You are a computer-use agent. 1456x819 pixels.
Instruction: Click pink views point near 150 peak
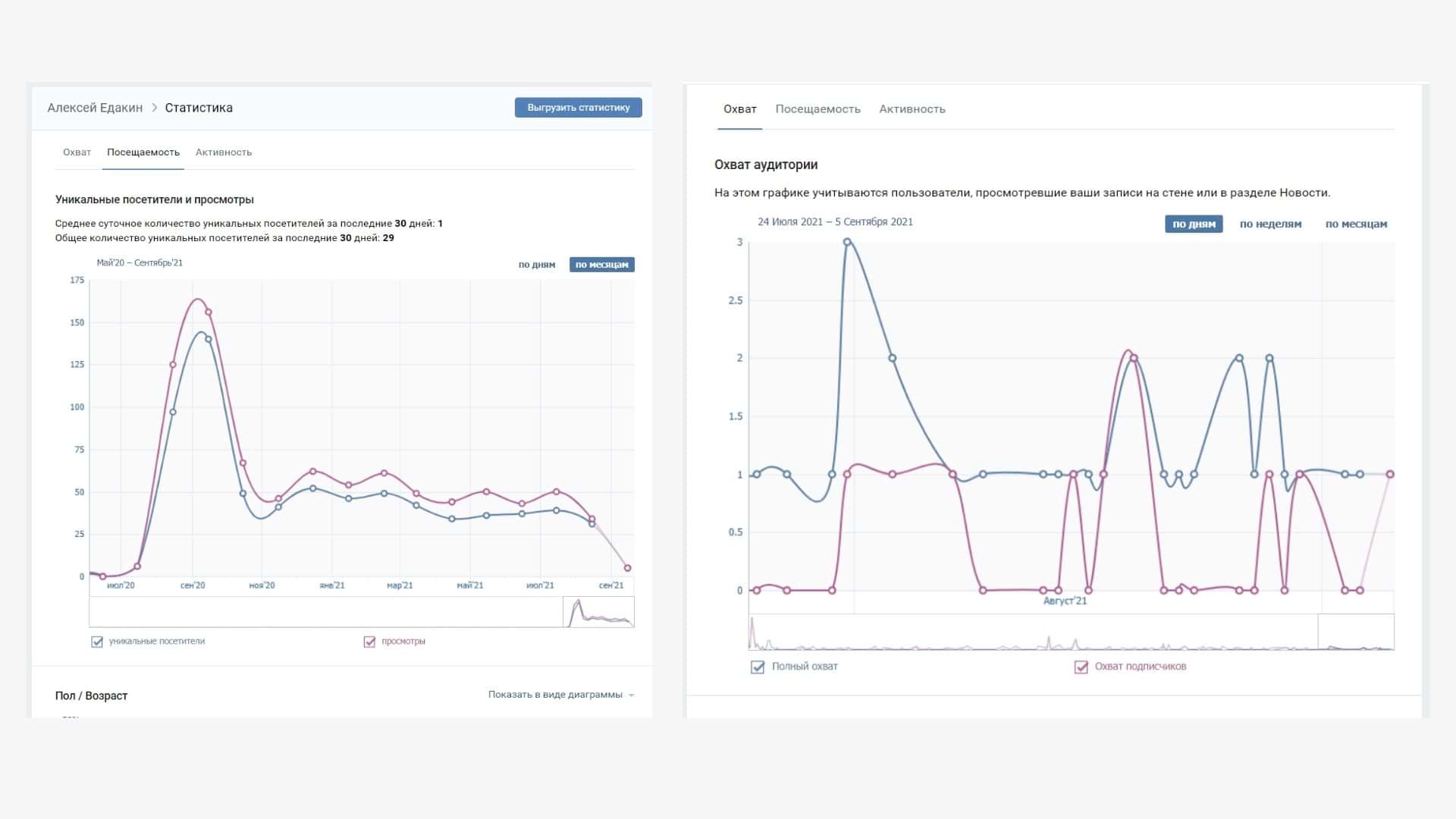209,312
